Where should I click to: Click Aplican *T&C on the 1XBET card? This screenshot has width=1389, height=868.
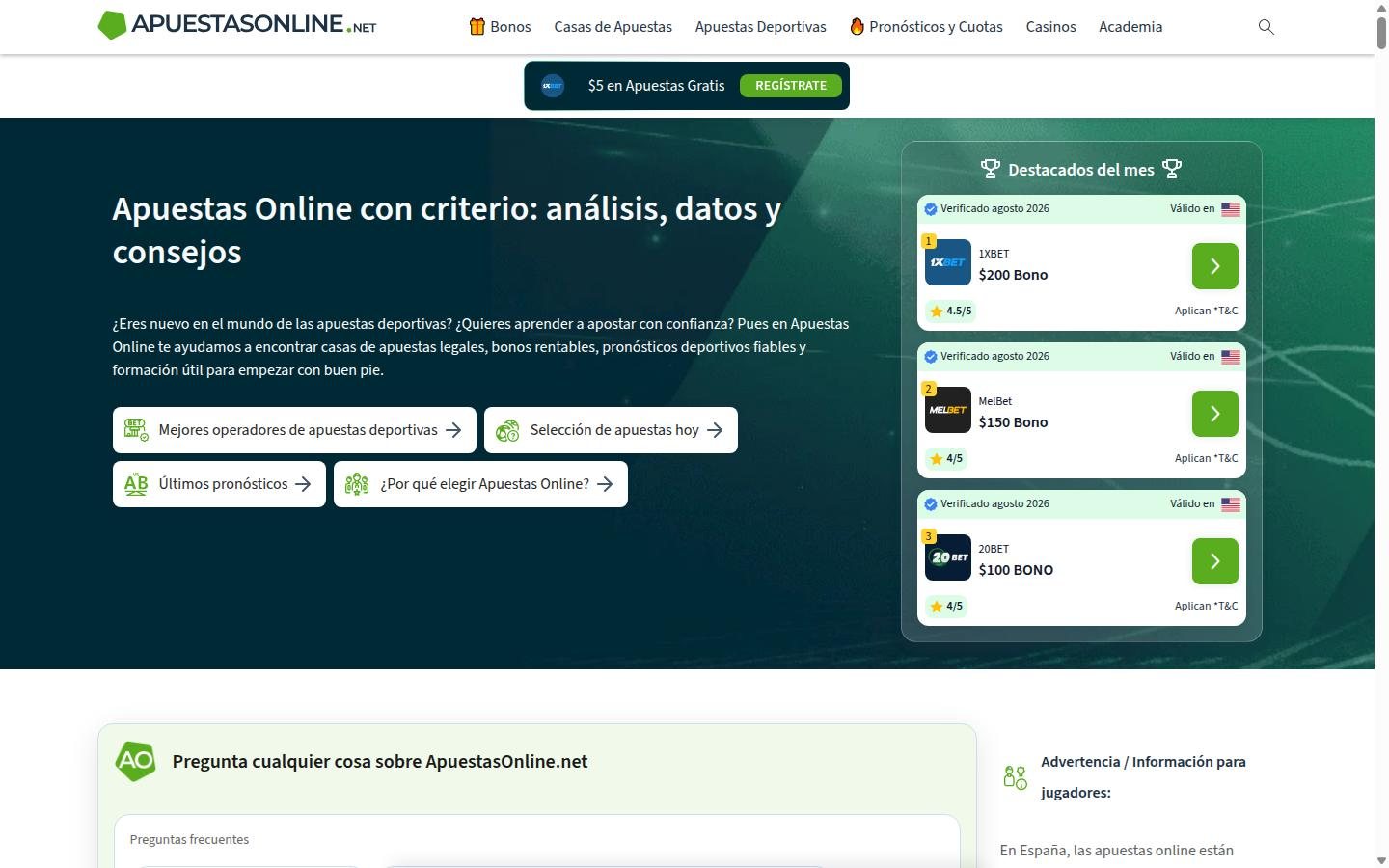(1206, 311)
